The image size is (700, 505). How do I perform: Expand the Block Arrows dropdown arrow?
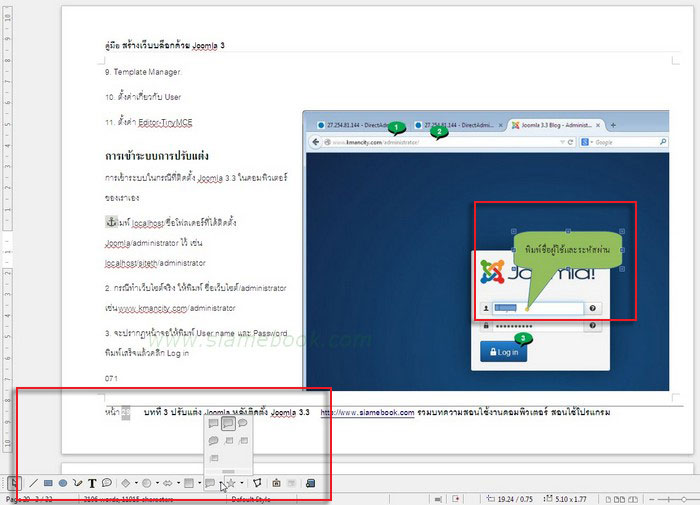point(178,483)
